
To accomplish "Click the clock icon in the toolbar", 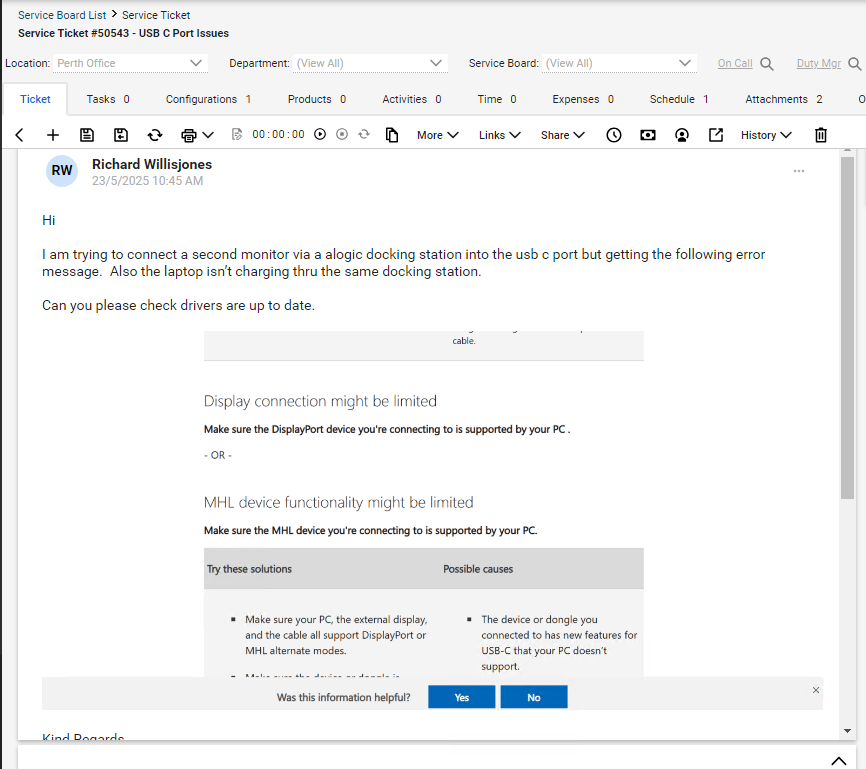I will 614,135.
